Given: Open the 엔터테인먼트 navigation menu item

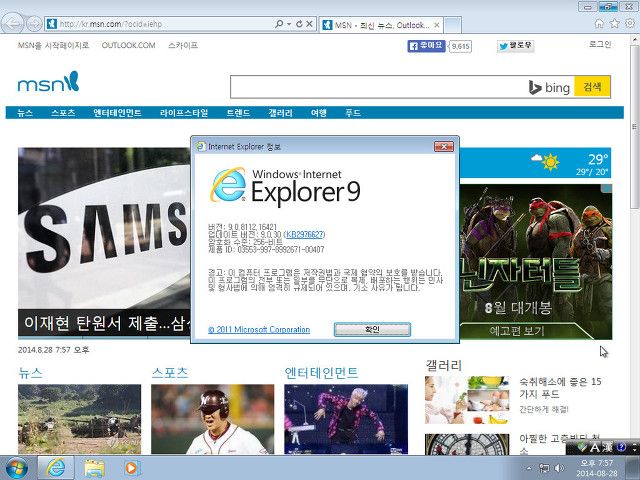Looking at the screenshot, I should point(117,113).
